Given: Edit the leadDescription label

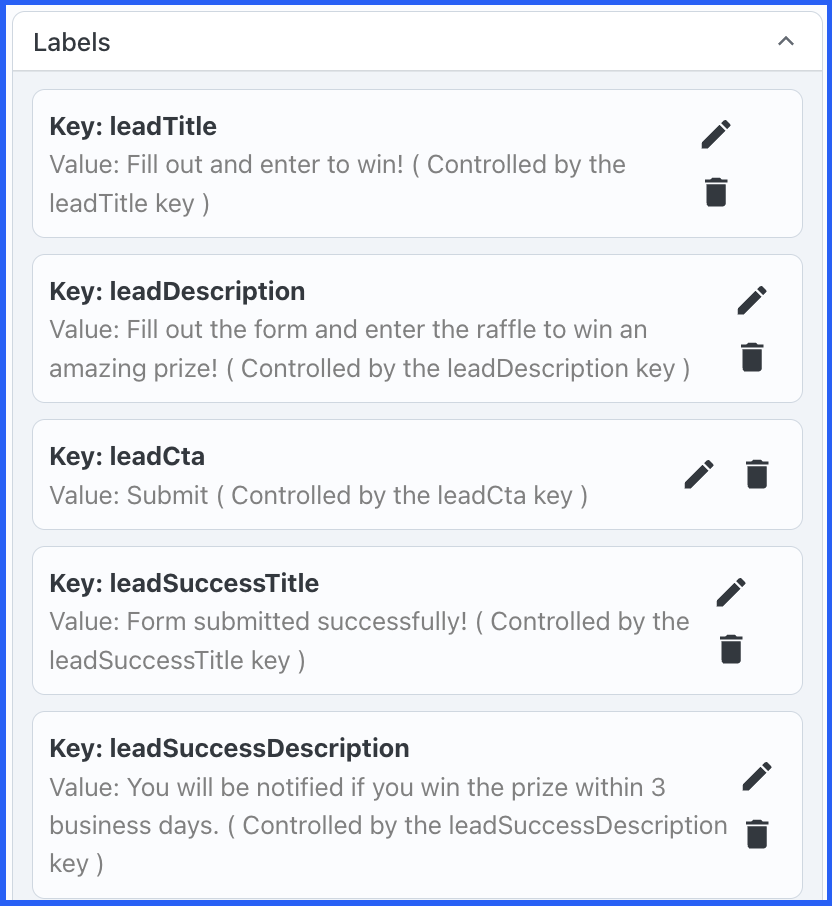Looking at the screenshot, I should pos(752,299).
